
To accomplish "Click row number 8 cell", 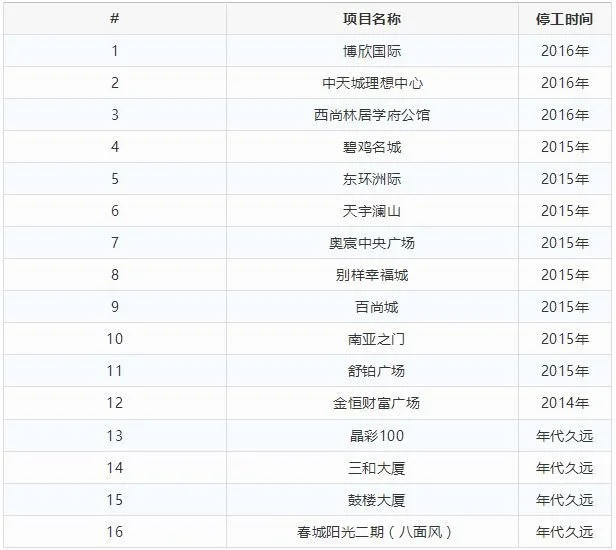I will point(115,275).
